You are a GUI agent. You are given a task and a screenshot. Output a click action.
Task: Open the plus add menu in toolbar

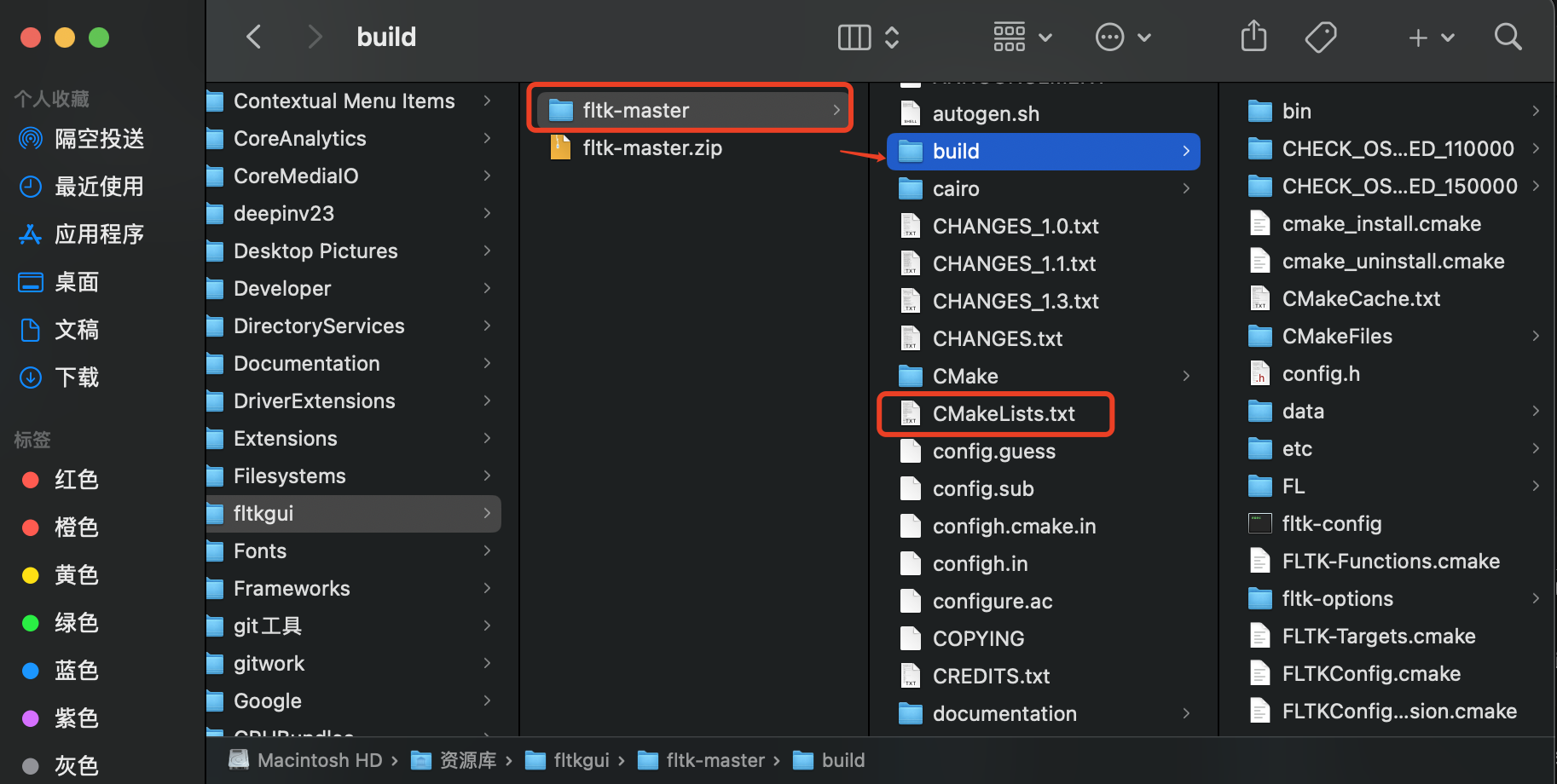tap(1431, 37)
